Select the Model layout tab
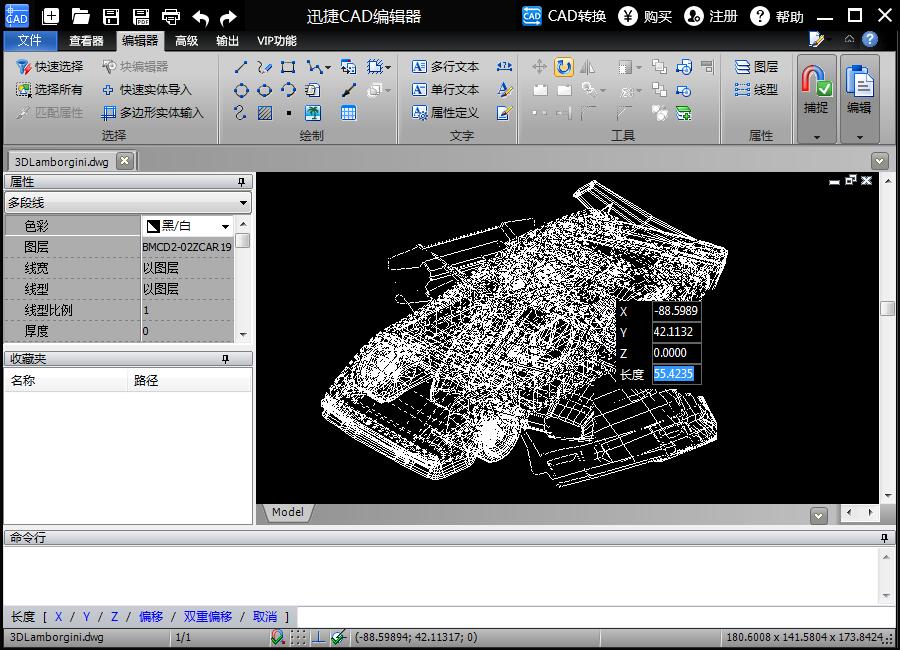The image size is (900, 650). pos(288,512)
